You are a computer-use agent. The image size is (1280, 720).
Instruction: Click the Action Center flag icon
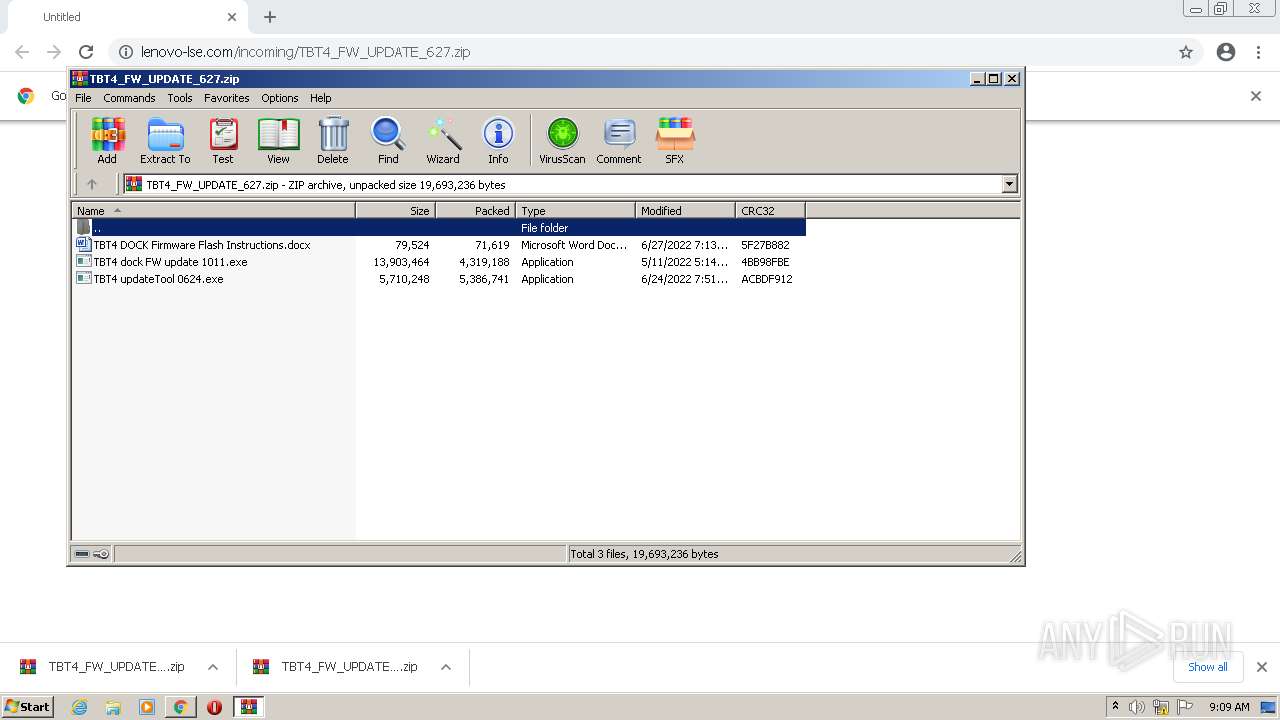tap(1185, 707)
